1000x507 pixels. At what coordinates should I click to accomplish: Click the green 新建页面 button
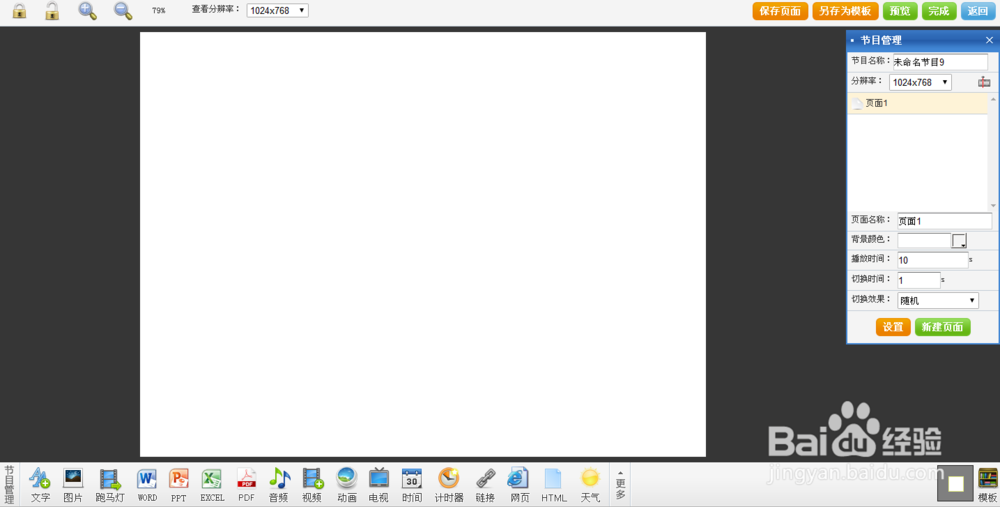tap(943, 327)
